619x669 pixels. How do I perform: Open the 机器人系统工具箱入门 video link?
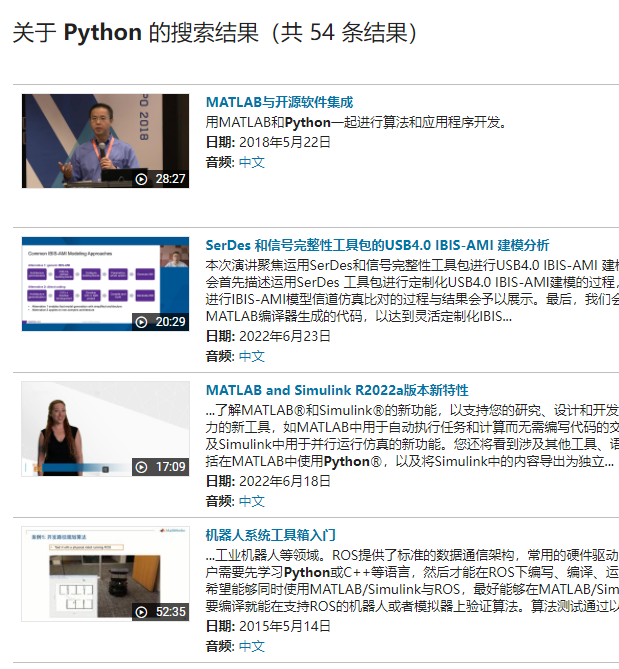[270, 535]
